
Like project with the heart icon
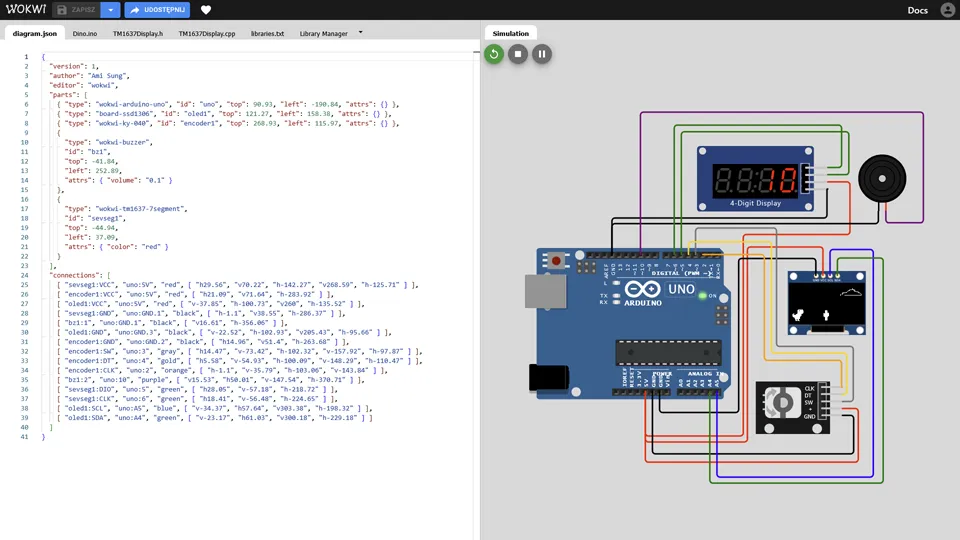[x=206, y=10]
